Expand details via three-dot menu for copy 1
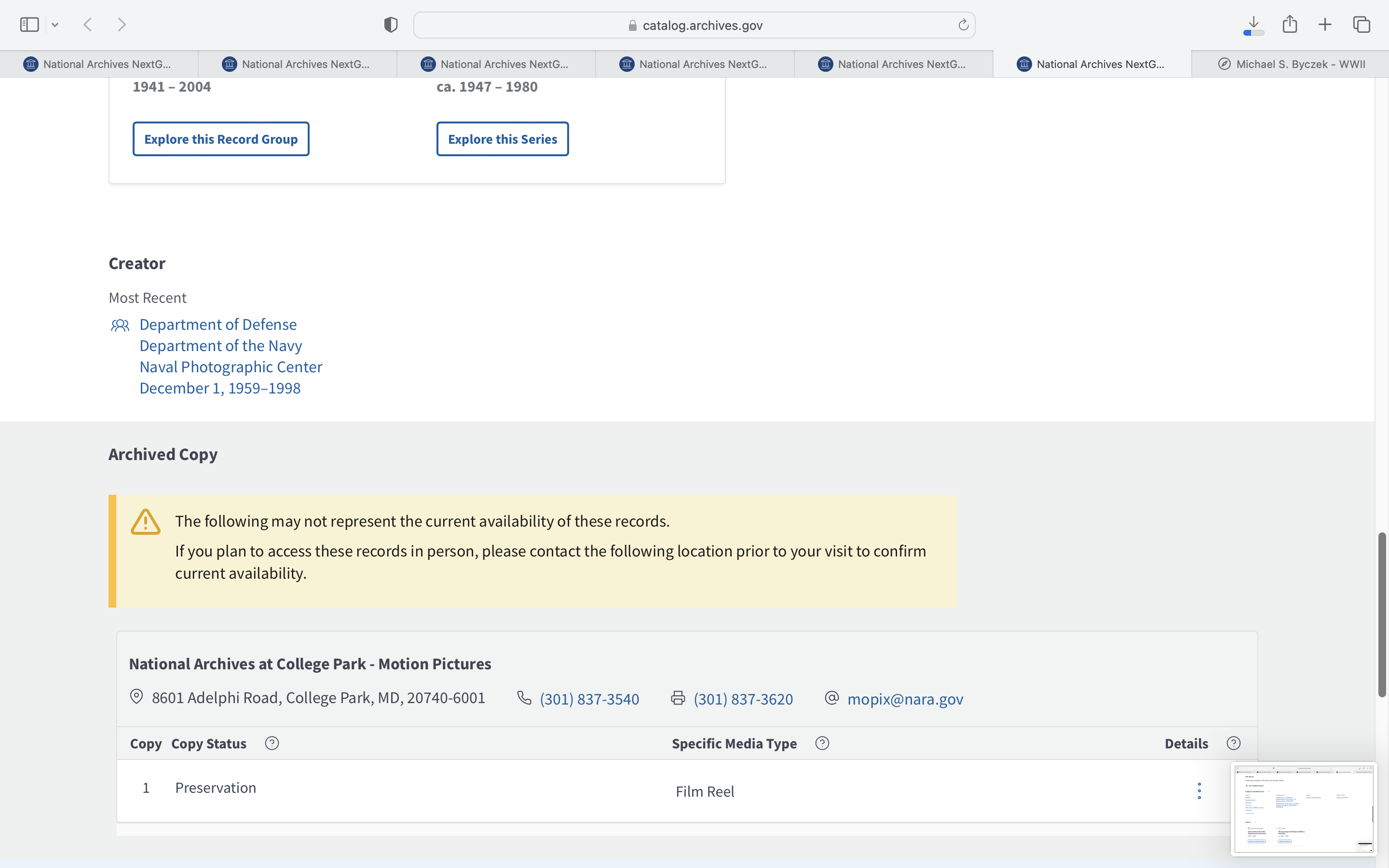 pos(1199,790)
